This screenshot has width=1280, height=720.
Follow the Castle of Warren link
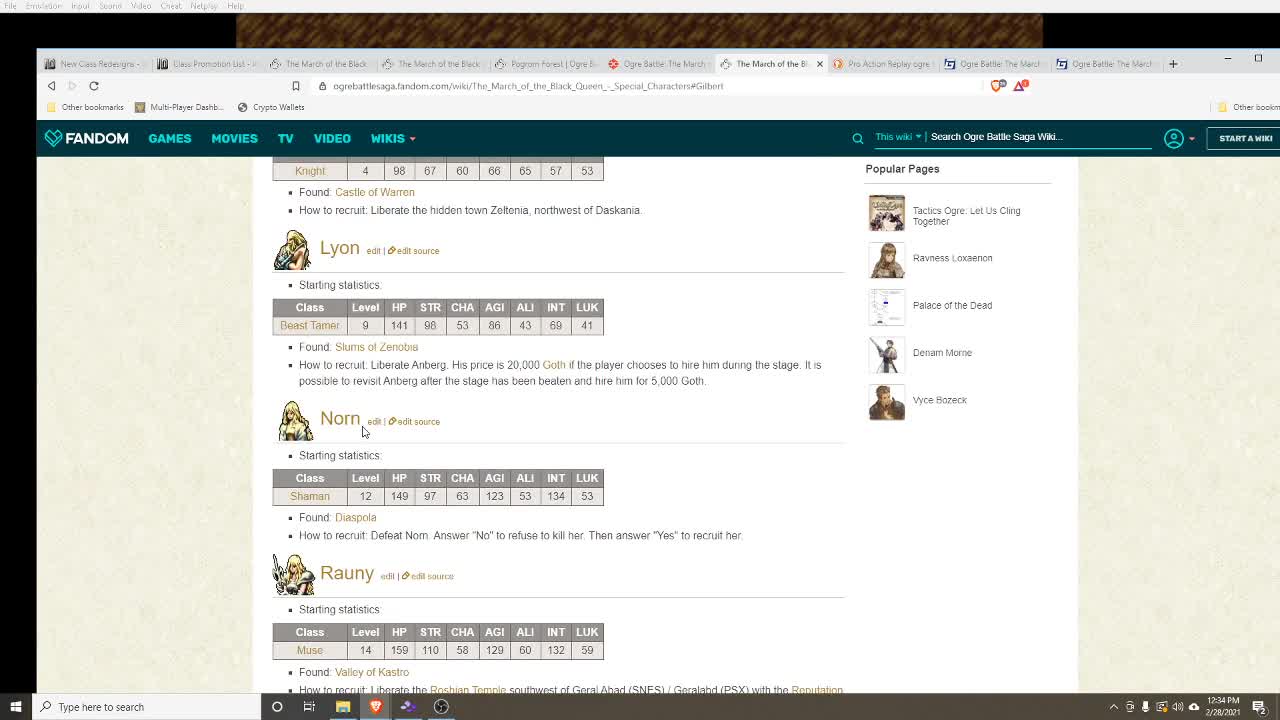(374, 192)
